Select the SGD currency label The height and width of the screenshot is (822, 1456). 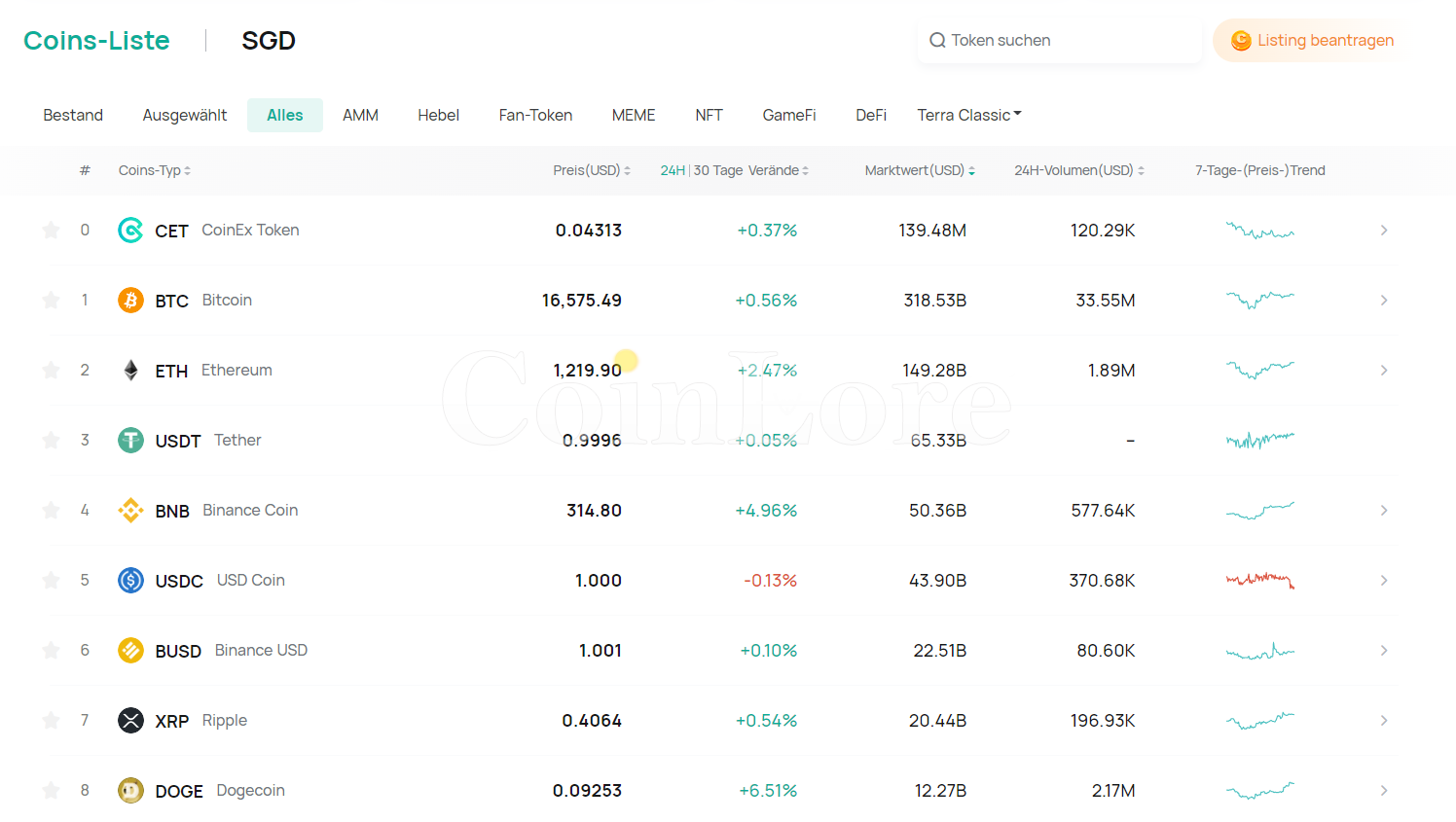pyautogui.click(x=269, y=41)
